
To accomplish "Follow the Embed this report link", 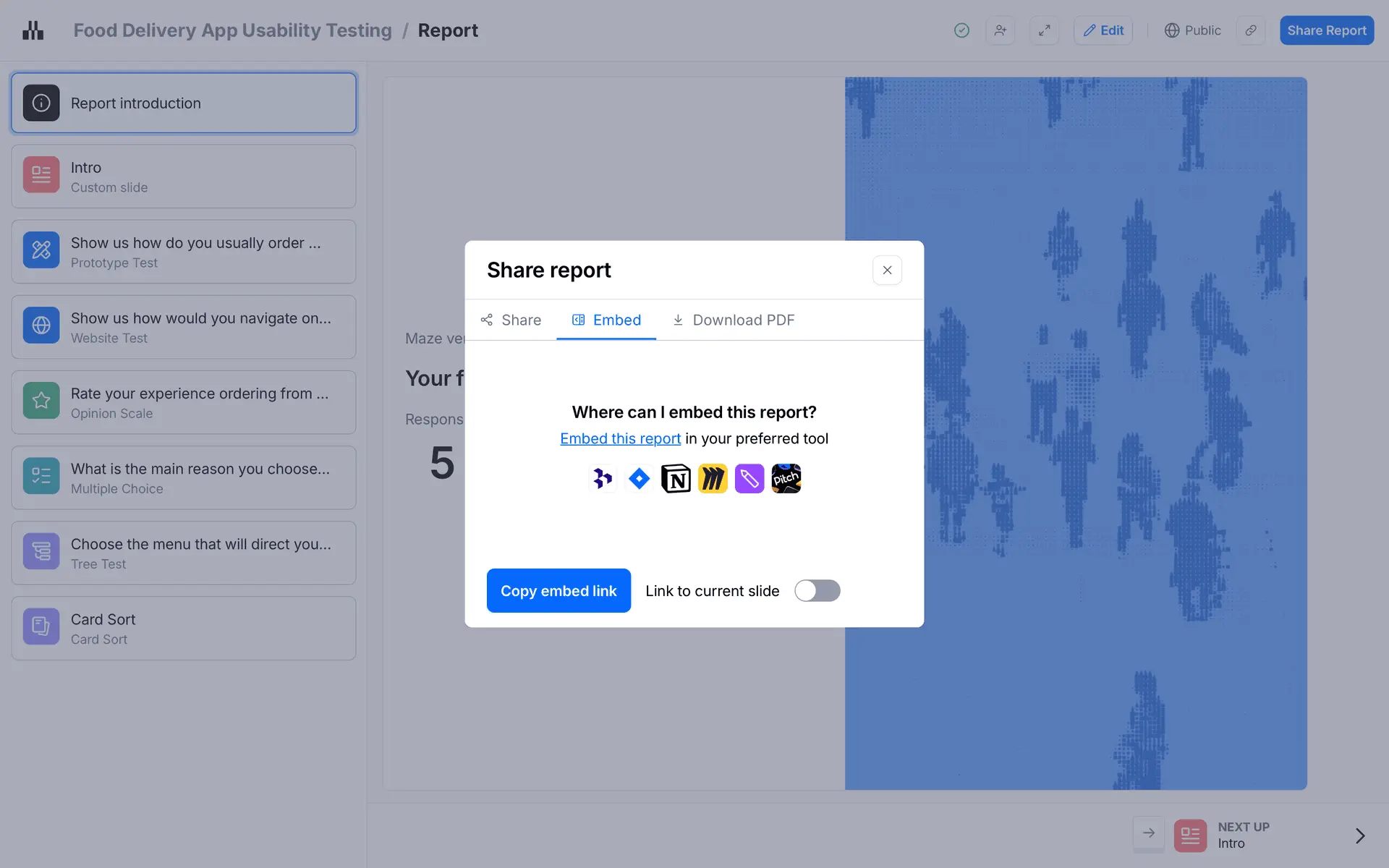I will (620, 439).
